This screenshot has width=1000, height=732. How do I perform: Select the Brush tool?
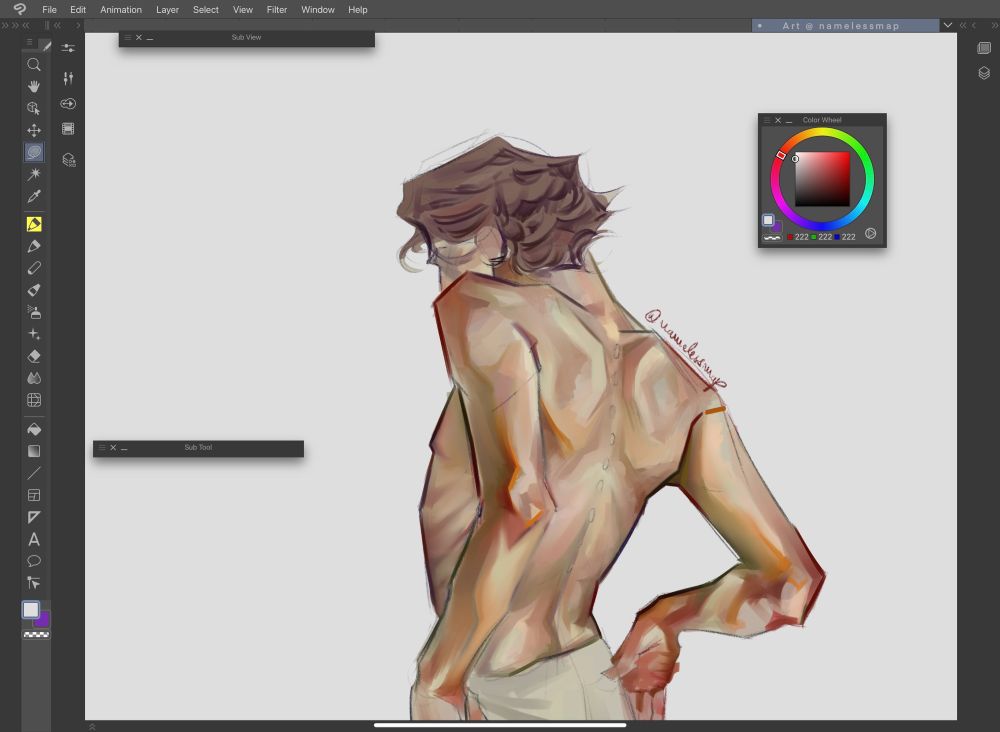(34, 268)
